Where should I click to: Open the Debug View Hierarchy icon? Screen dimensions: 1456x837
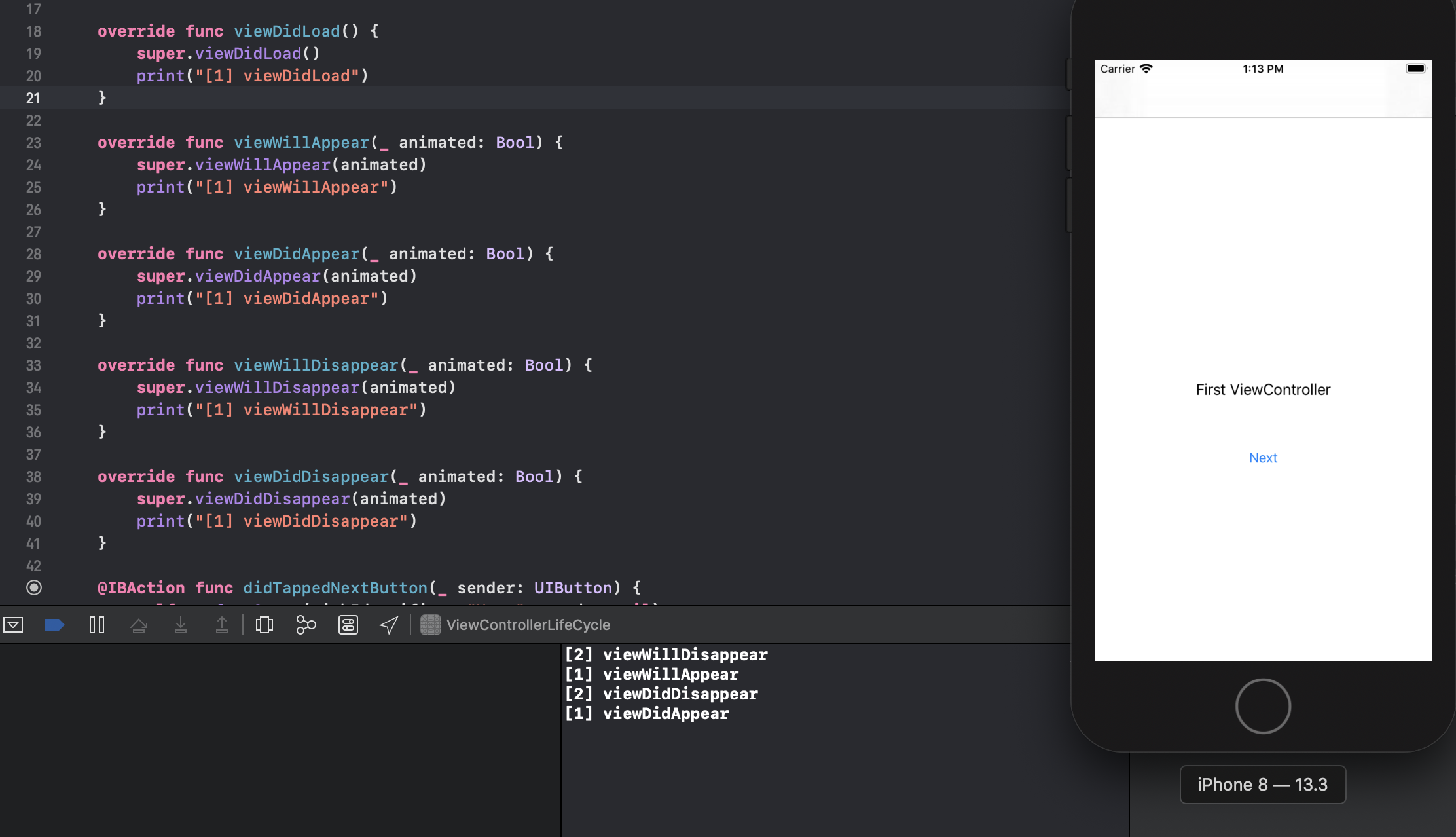pos(264,625)
